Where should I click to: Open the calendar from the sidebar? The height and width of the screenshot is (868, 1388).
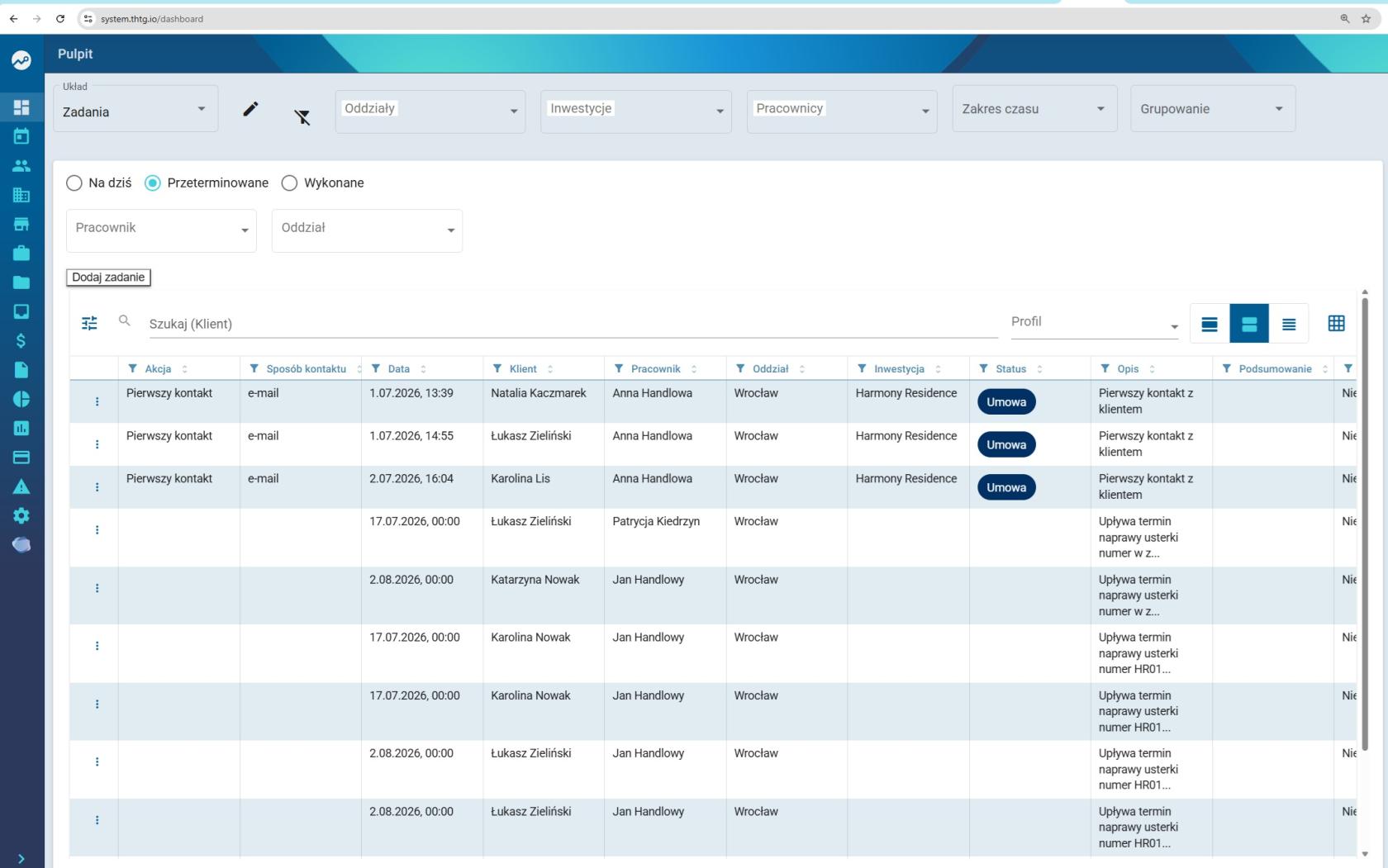tap(21, 136)
